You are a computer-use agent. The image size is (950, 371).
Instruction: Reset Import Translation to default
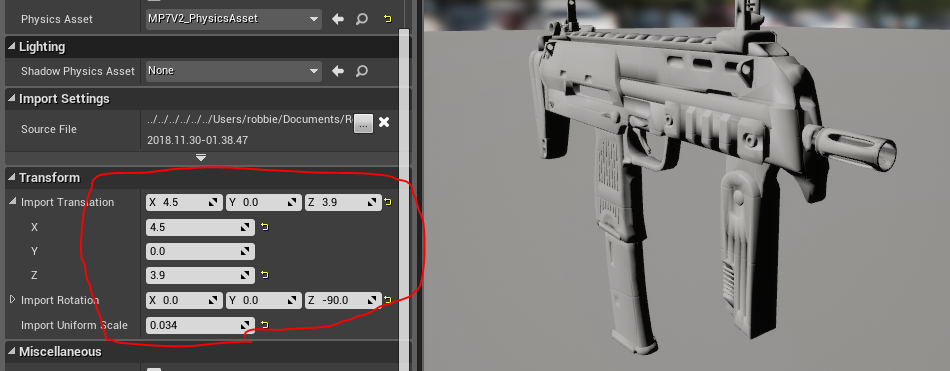(388, 202)
